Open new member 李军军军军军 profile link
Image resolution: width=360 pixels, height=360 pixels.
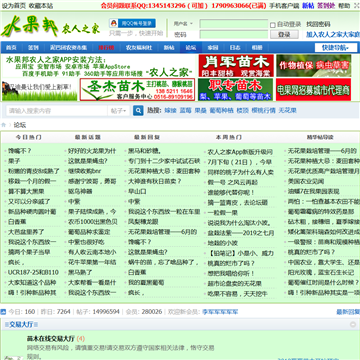(220, 312)
